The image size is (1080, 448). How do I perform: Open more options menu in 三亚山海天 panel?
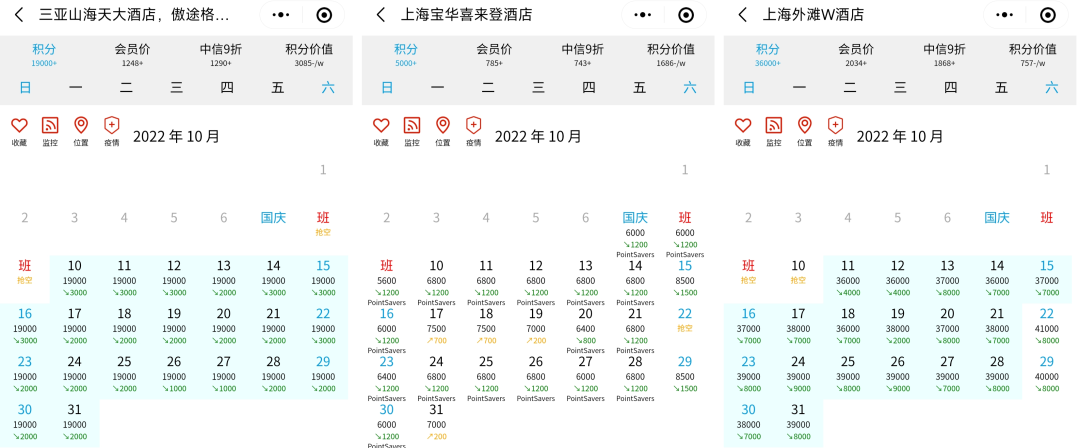click(280, 14)
